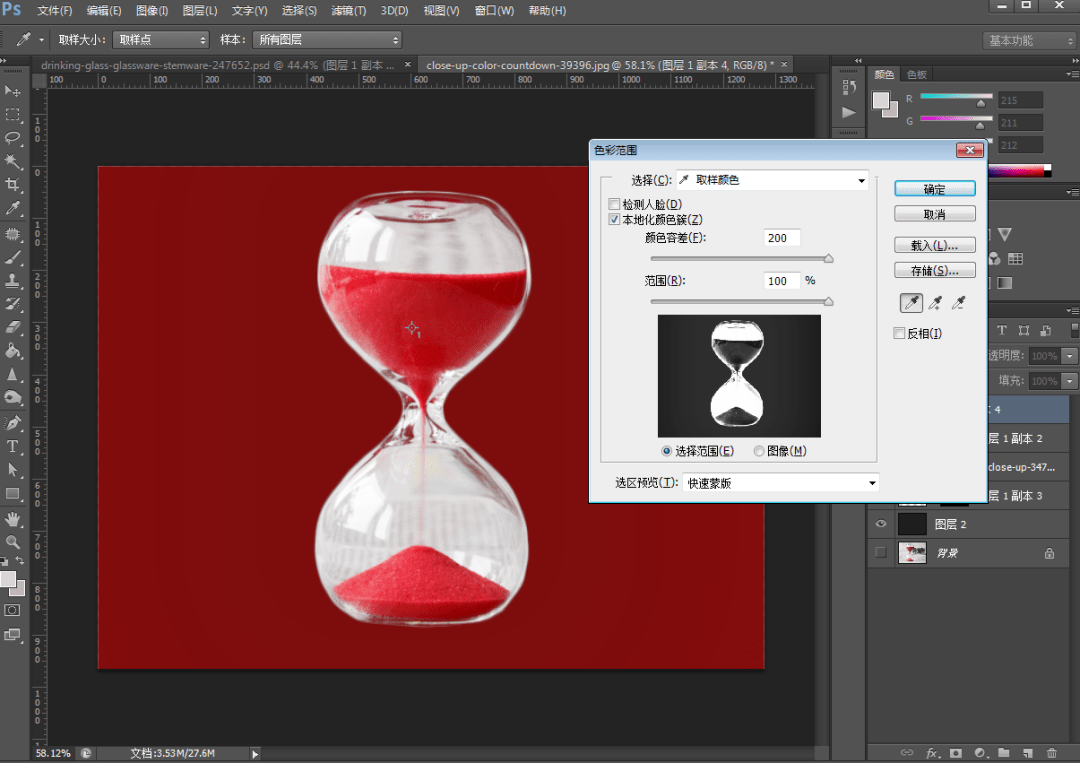1080x763 pixels.
Task: Uncheck 本地化颜色簇 checkbox
Action: [614, 220]
